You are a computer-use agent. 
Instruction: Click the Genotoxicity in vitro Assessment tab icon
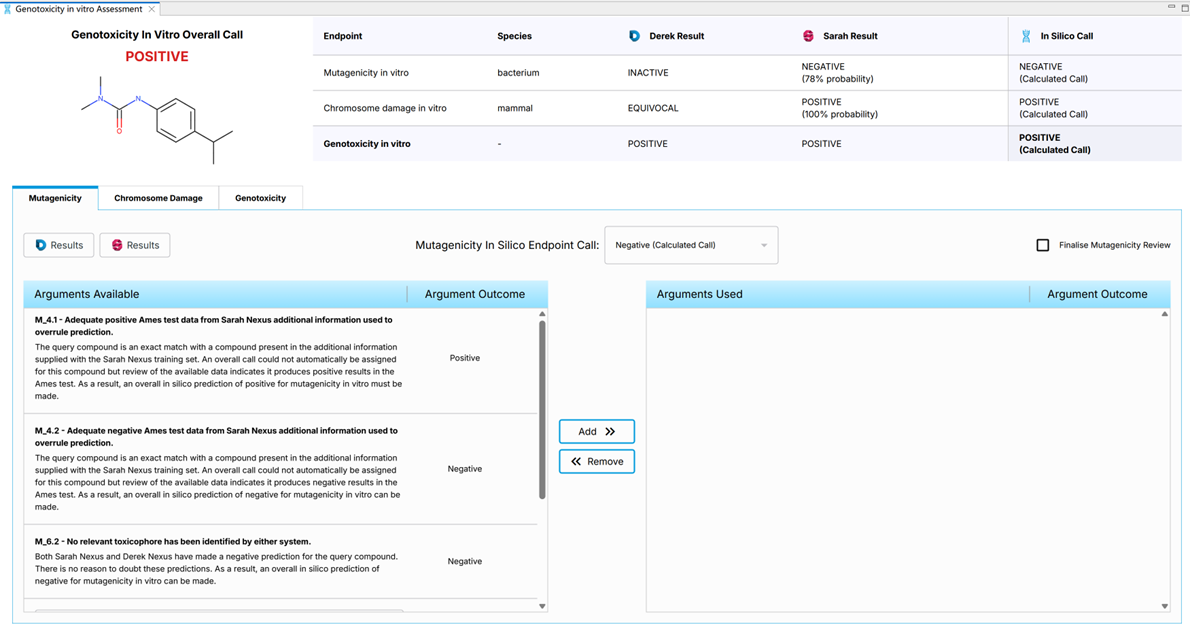point(8,9)
